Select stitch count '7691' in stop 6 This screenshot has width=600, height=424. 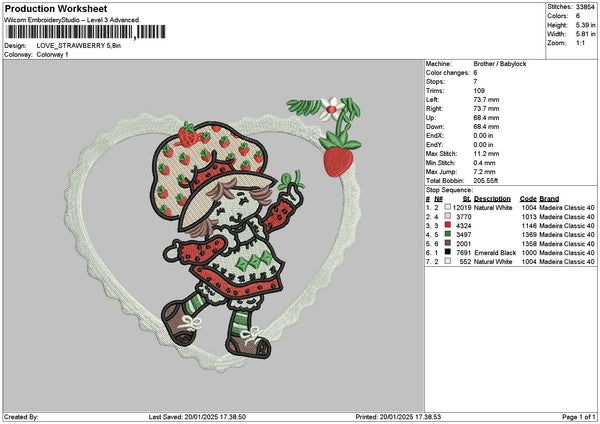464,253
